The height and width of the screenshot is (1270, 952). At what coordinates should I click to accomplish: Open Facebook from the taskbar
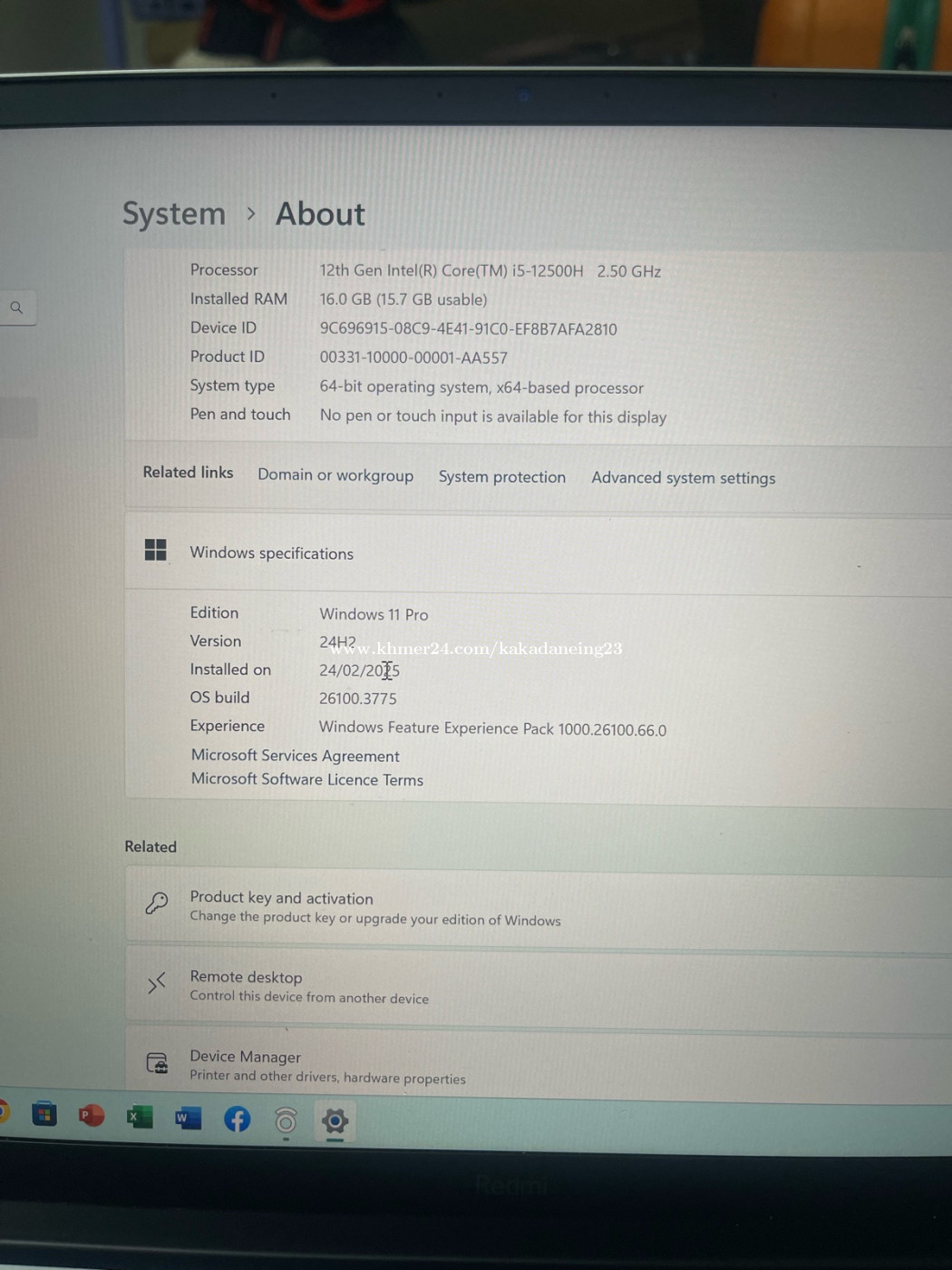click(x=237, y=1119)
